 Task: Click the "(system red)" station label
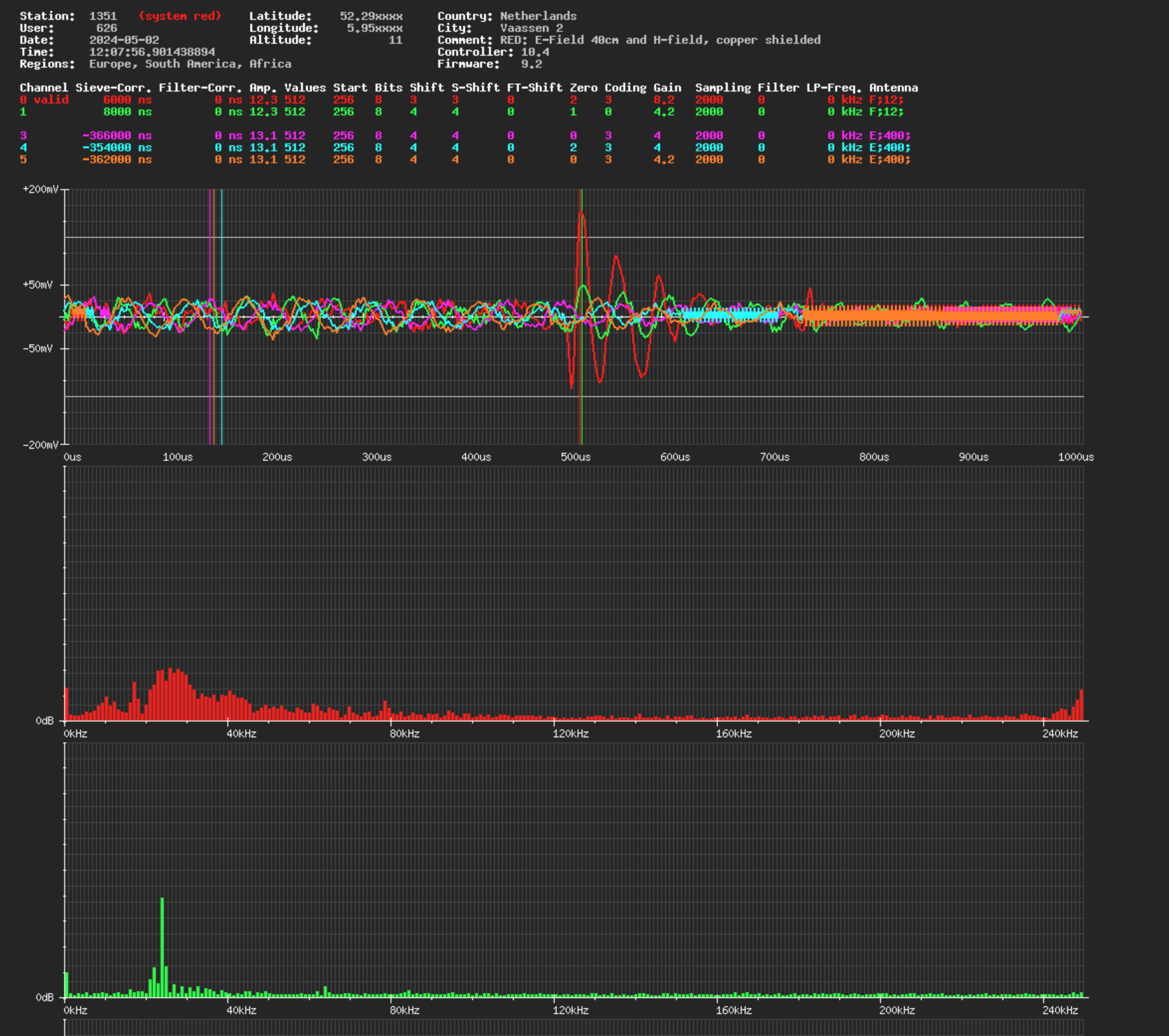[x=180, y=16]
